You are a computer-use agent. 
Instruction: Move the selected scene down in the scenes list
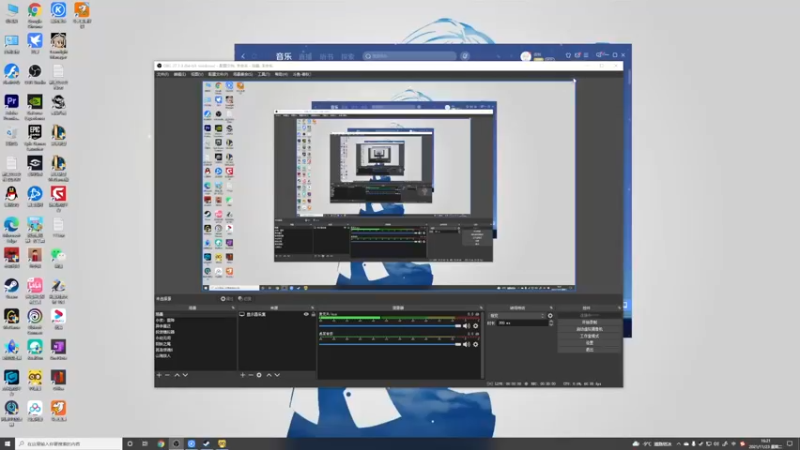click(185, 375)
